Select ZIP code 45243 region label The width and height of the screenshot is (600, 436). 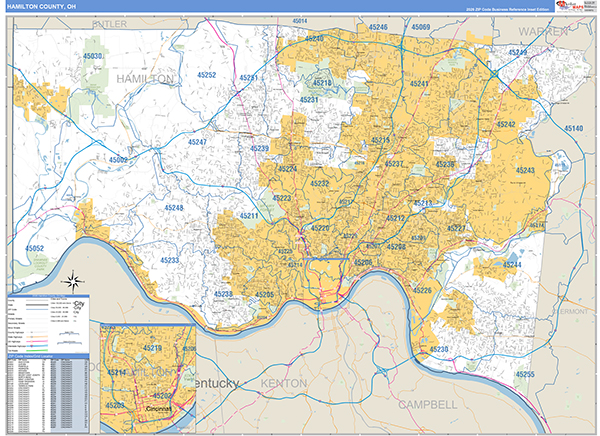coord(525,170)
